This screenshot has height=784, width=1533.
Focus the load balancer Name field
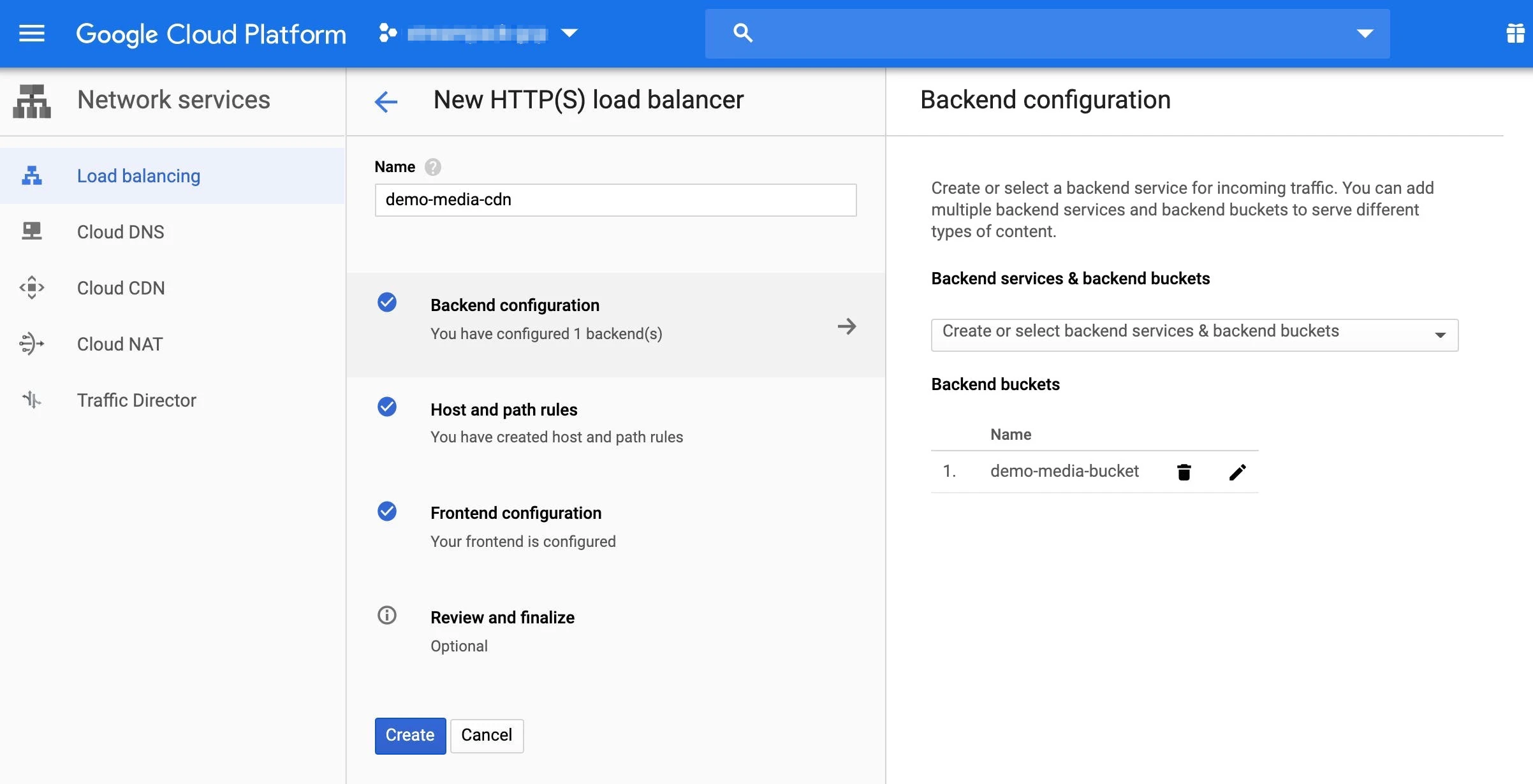pyautogui.click(x=615, y=200)
